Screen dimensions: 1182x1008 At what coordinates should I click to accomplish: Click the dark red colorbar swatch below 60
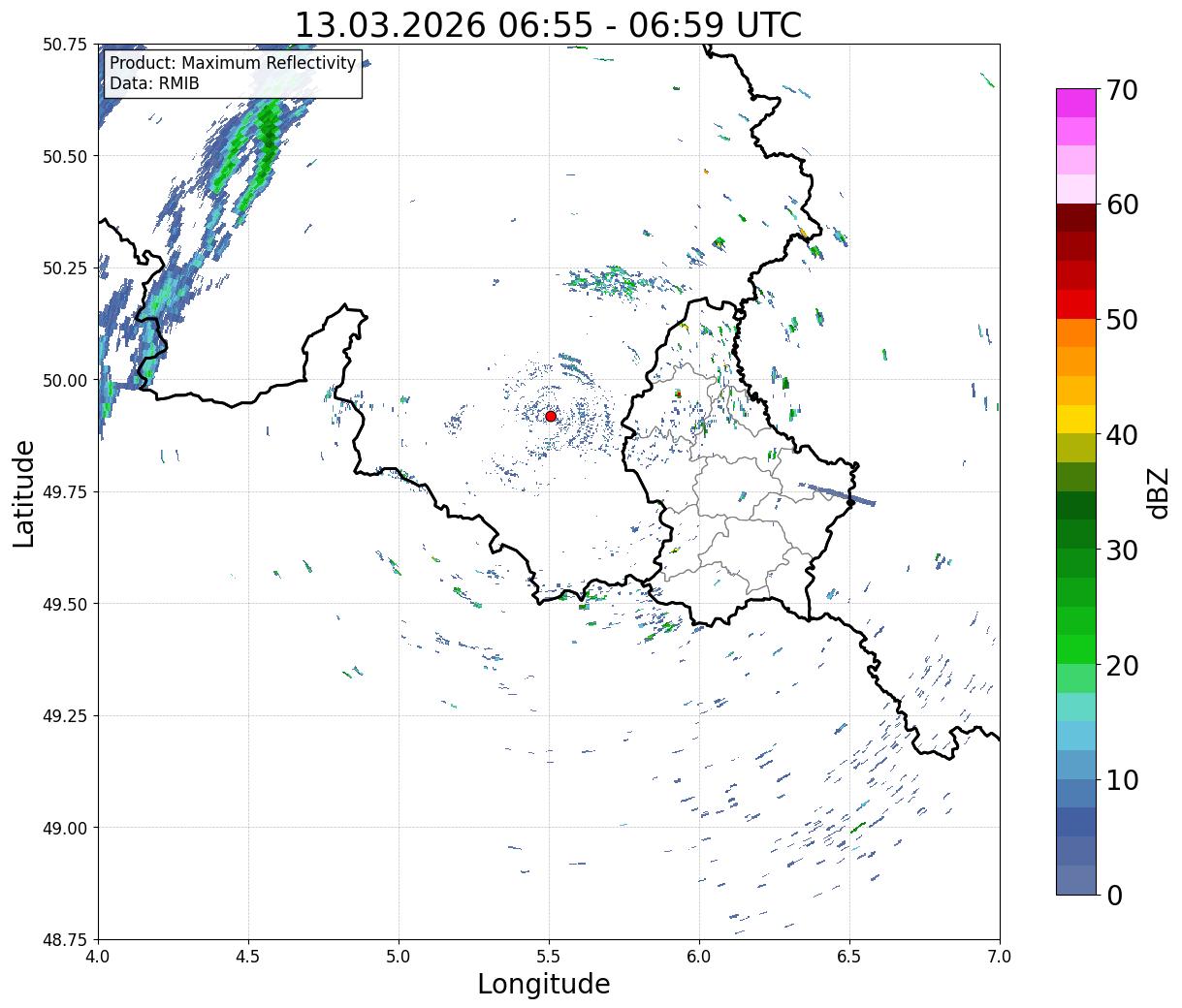[1076, 218]
